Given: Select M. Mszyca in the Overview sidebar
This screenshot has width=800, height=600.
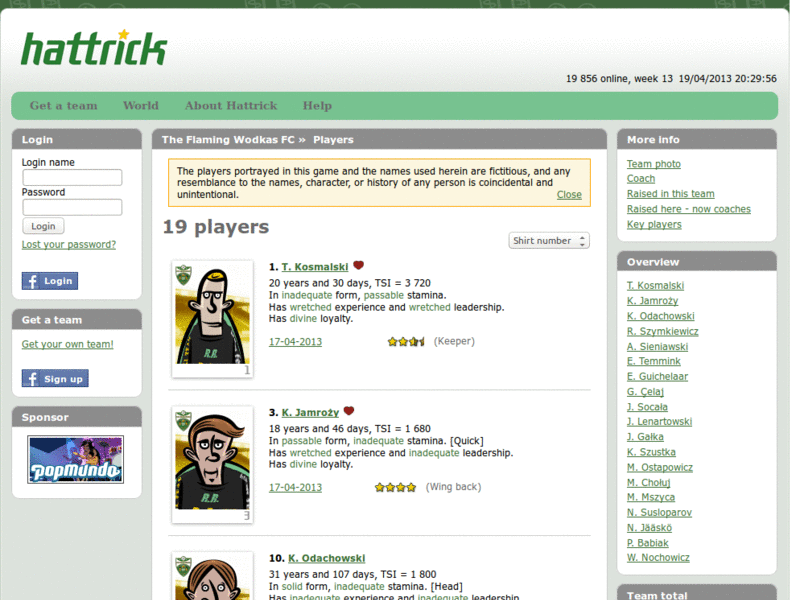Looking at the screenshot, I should [x=651, y=497].
